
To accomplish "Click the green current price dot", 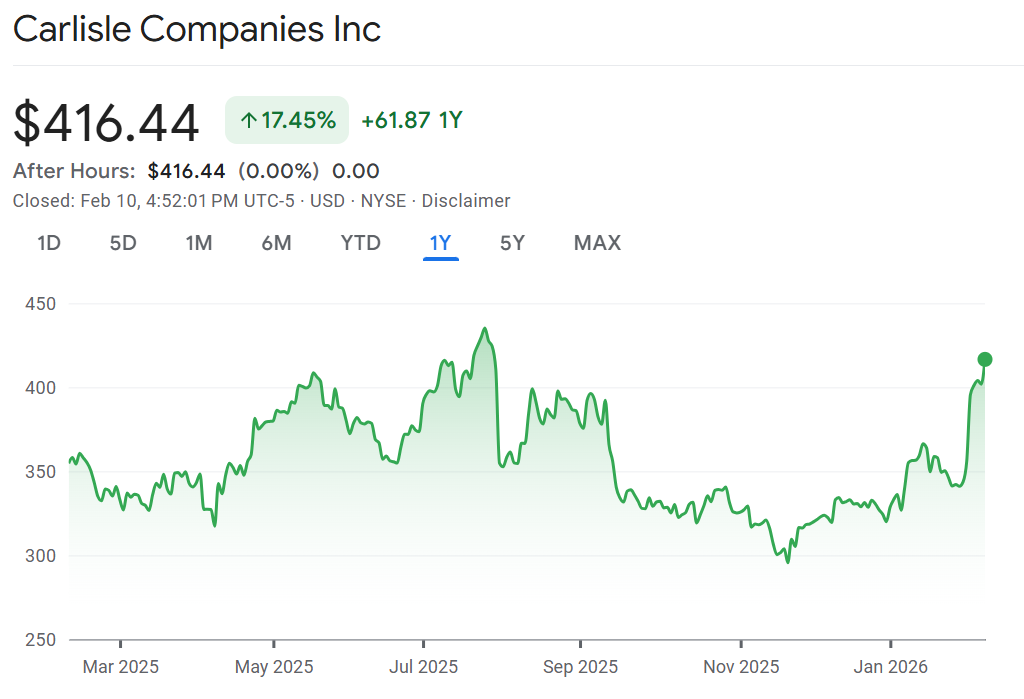I will (x=985, y=360).
